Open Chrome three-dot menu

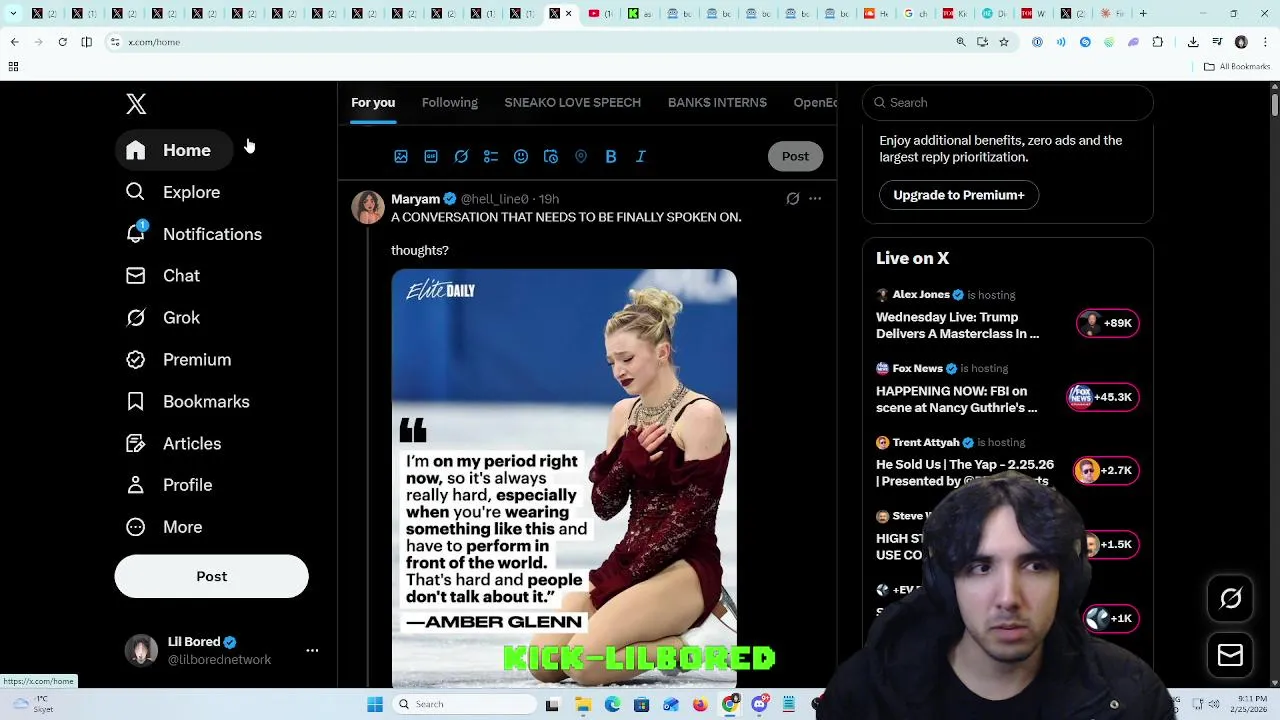(1265, 42)
